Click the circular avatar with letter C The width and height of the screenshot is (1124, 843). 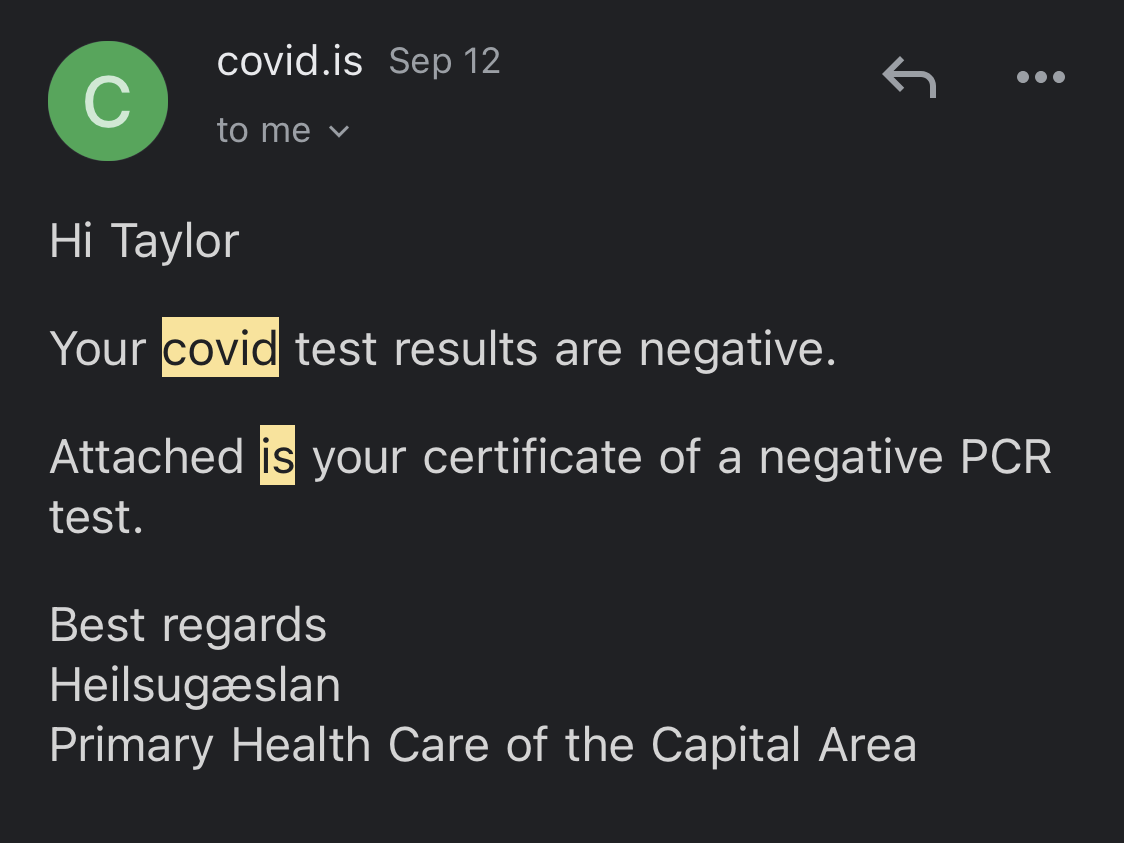coord(108,101)
